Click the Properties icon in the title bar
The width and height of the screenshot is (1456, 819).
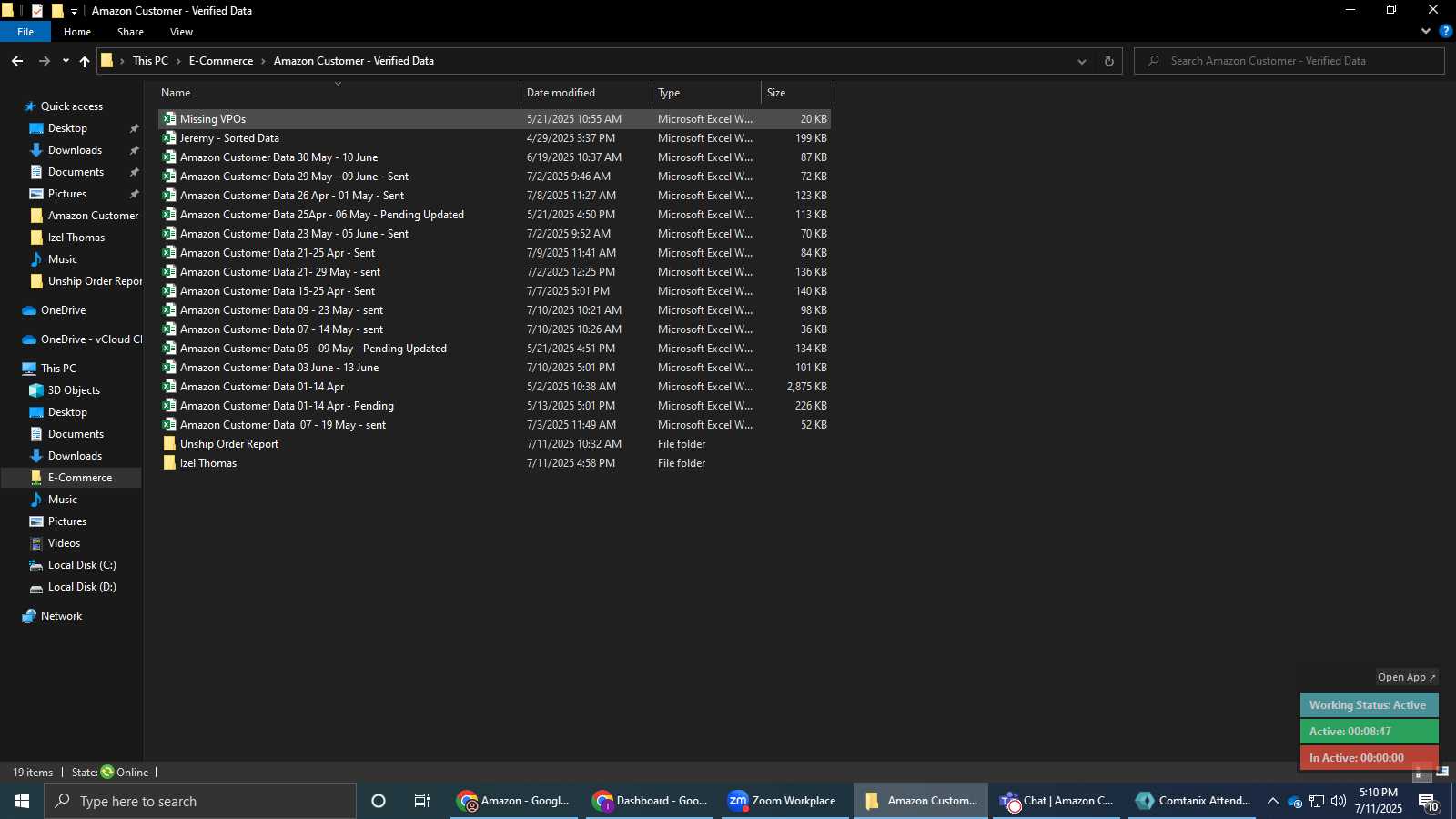tap(37, 11)
